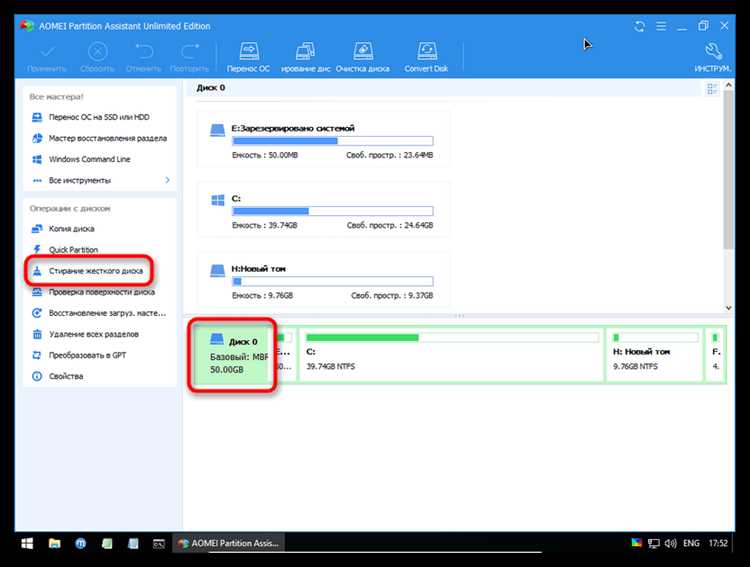The width and height of the screenshot is (750, 567).
Task: Click the clock showing 17:52
Action: point(718,543)
